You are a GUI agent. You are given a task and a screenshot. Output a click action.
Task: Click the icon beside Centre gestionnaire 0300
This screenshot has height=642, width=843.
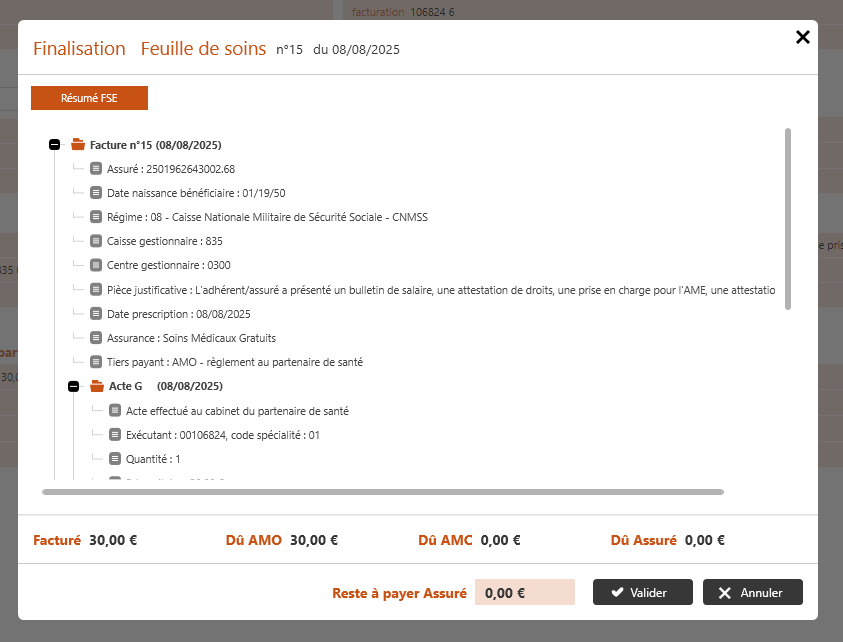[96, 265]
